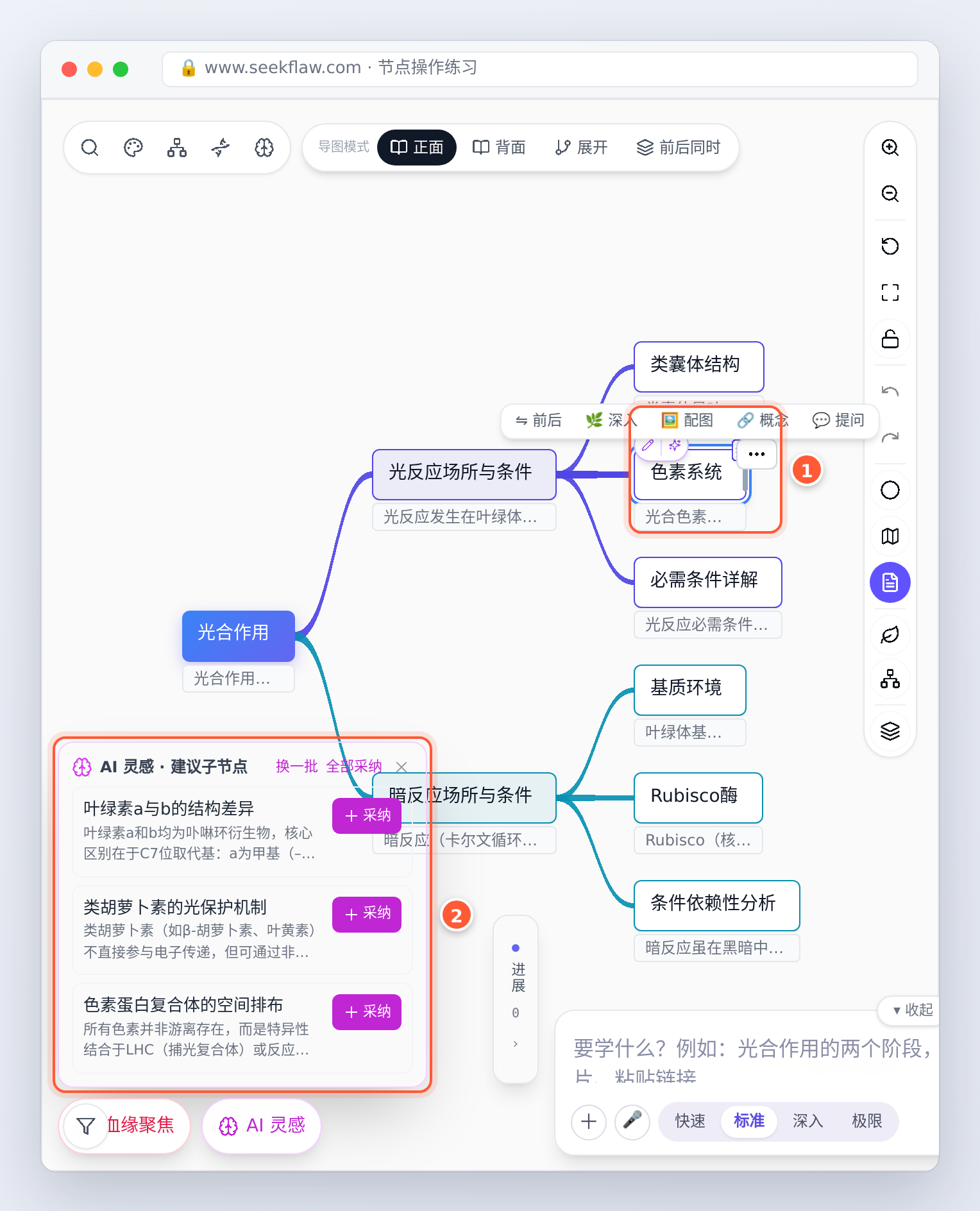Screen dimensions: 980x1211
Task: Reset the view with the rotate icon
Action: [x=890, y=246]
